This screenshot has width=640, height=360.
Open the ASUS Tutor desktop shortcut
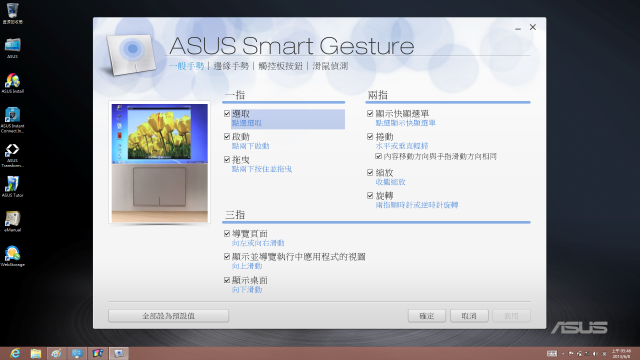coord(12,187)
